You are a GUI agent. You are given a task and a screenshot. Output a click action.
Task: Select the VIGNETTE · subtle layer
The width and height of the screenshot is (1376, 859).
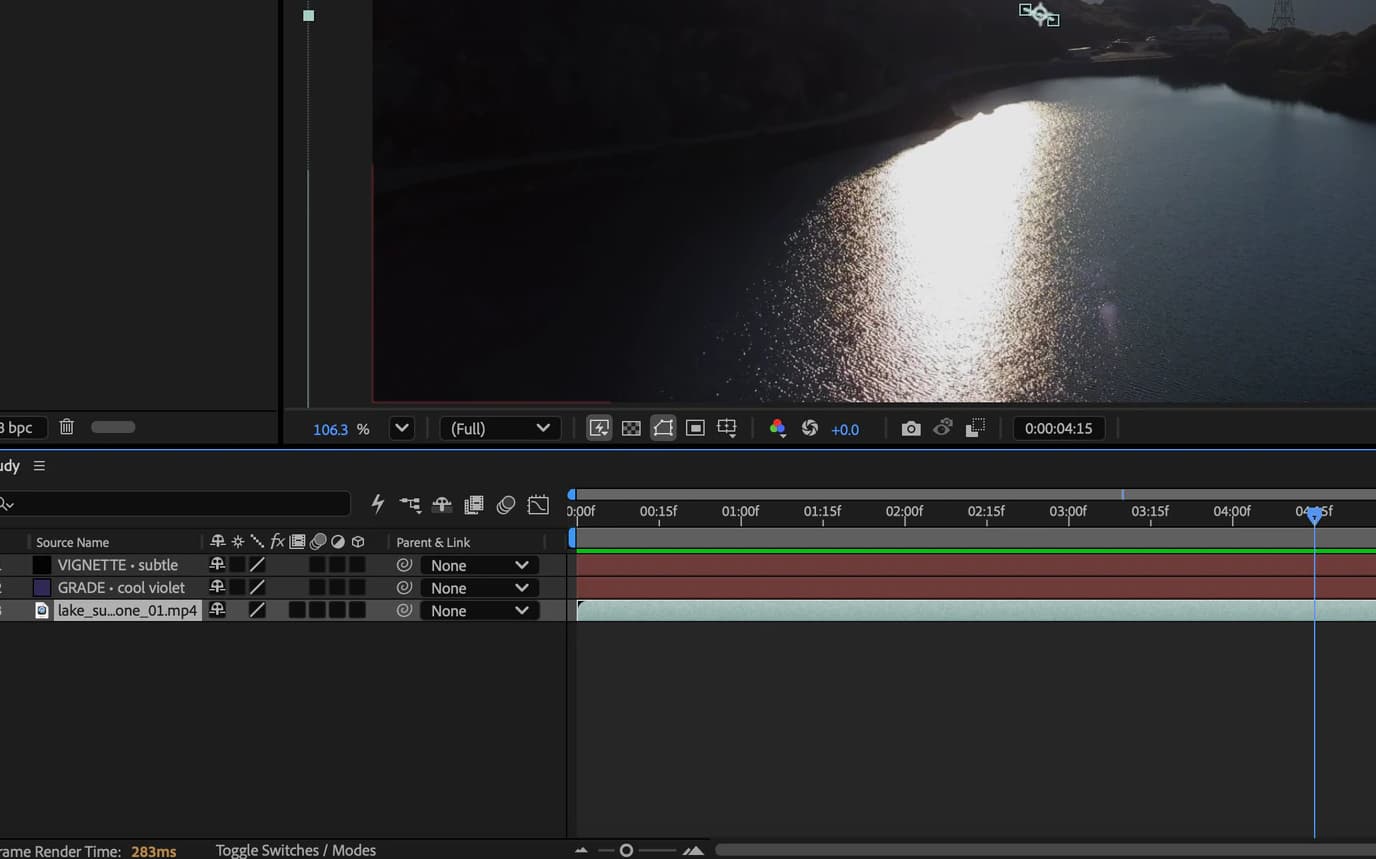coord(118,565)
